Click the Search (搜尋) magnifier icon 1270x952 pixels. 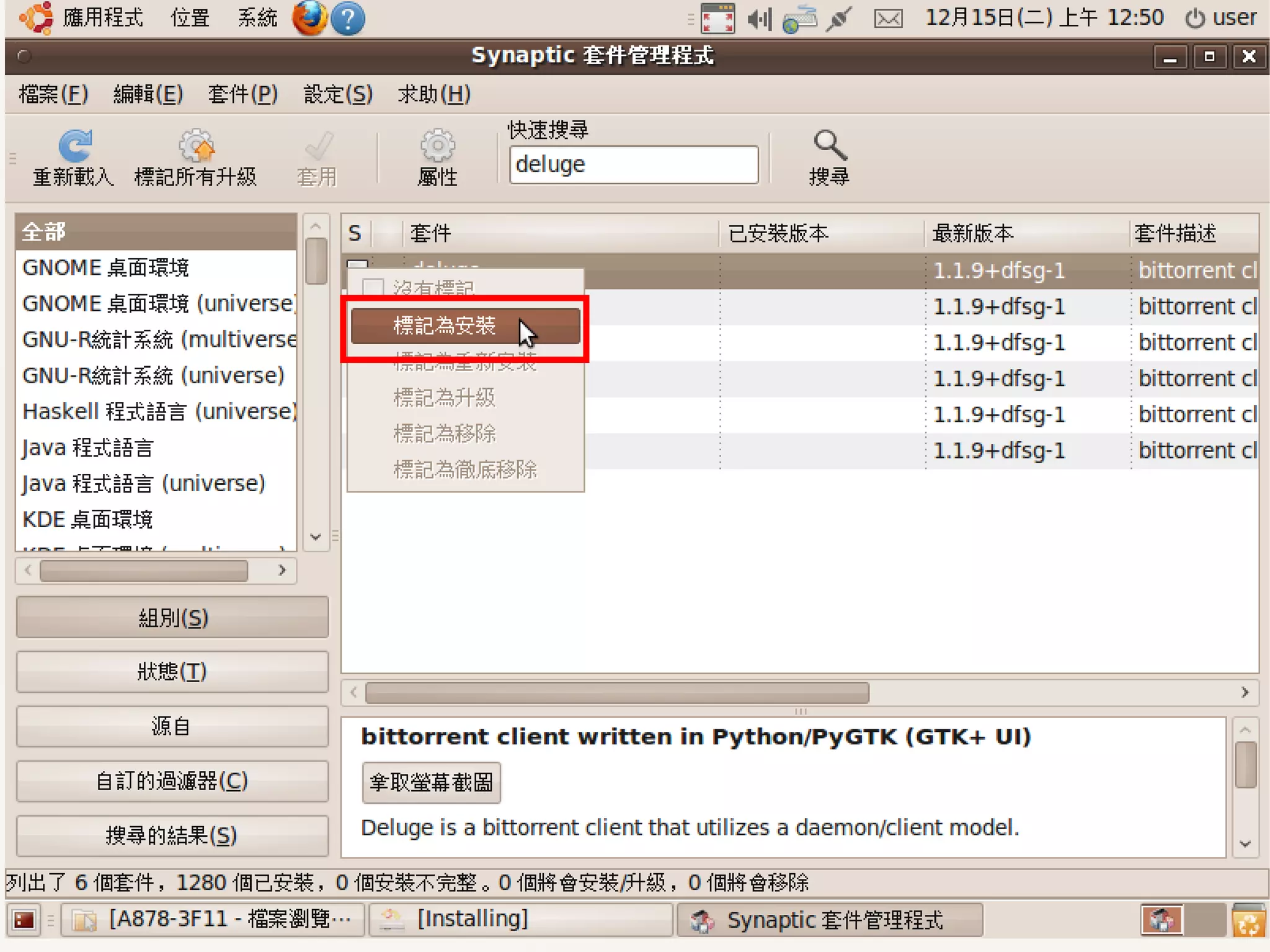829,145
